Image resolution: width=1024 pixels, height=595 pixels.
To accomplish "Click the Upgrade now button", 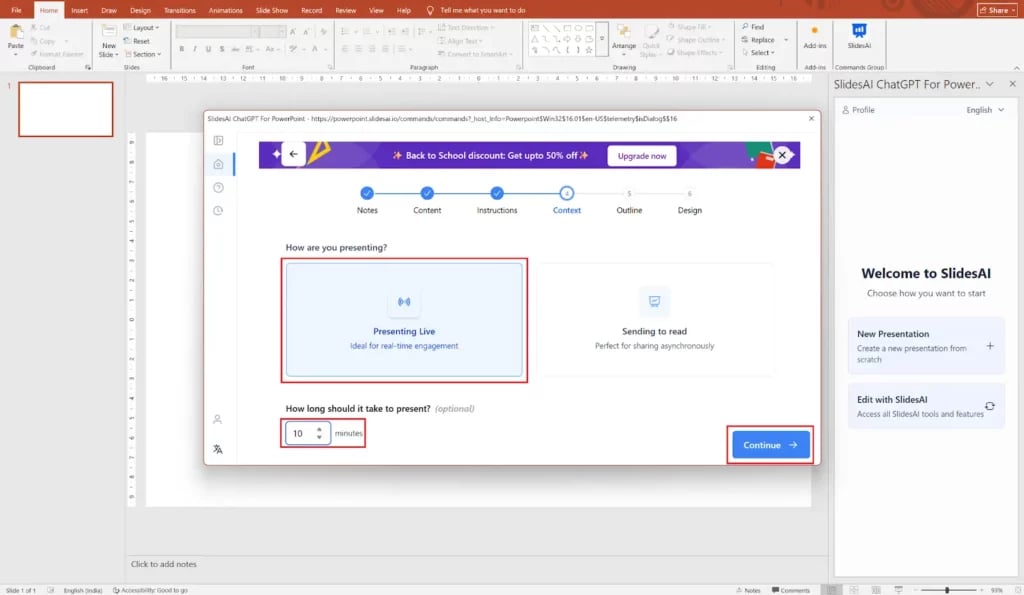I will [641, 156].
